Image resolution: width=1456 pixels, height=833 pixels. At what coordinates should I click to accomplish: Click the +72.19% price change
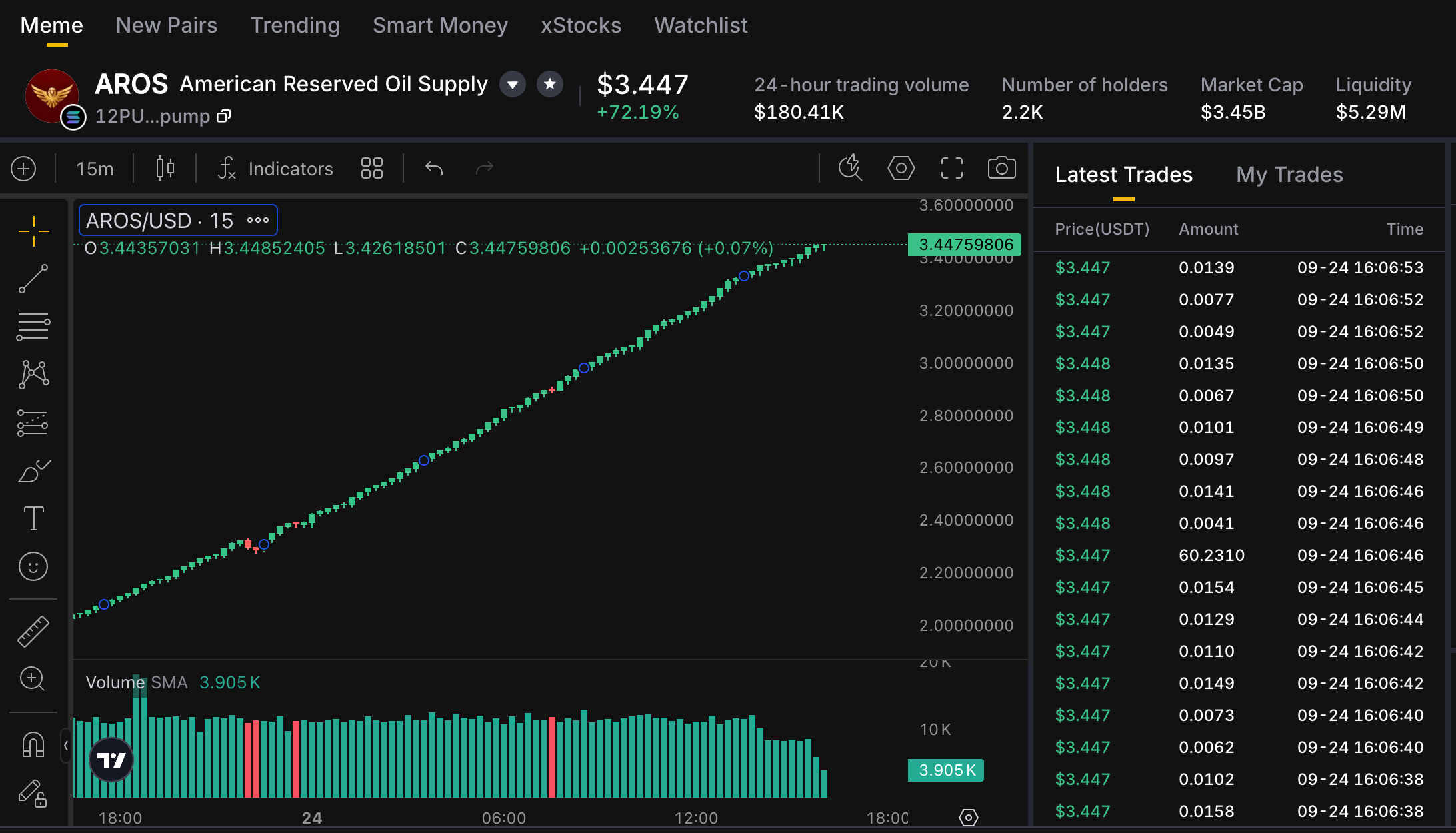click(x=638, y=112)
